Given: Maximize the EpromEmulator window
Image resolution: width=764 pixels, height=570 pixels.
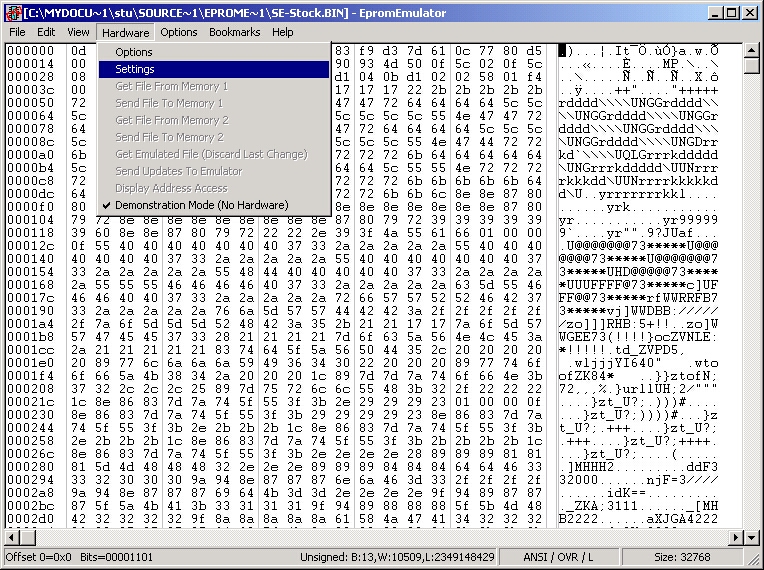Looking at the screenshot, I should [732, 13].
